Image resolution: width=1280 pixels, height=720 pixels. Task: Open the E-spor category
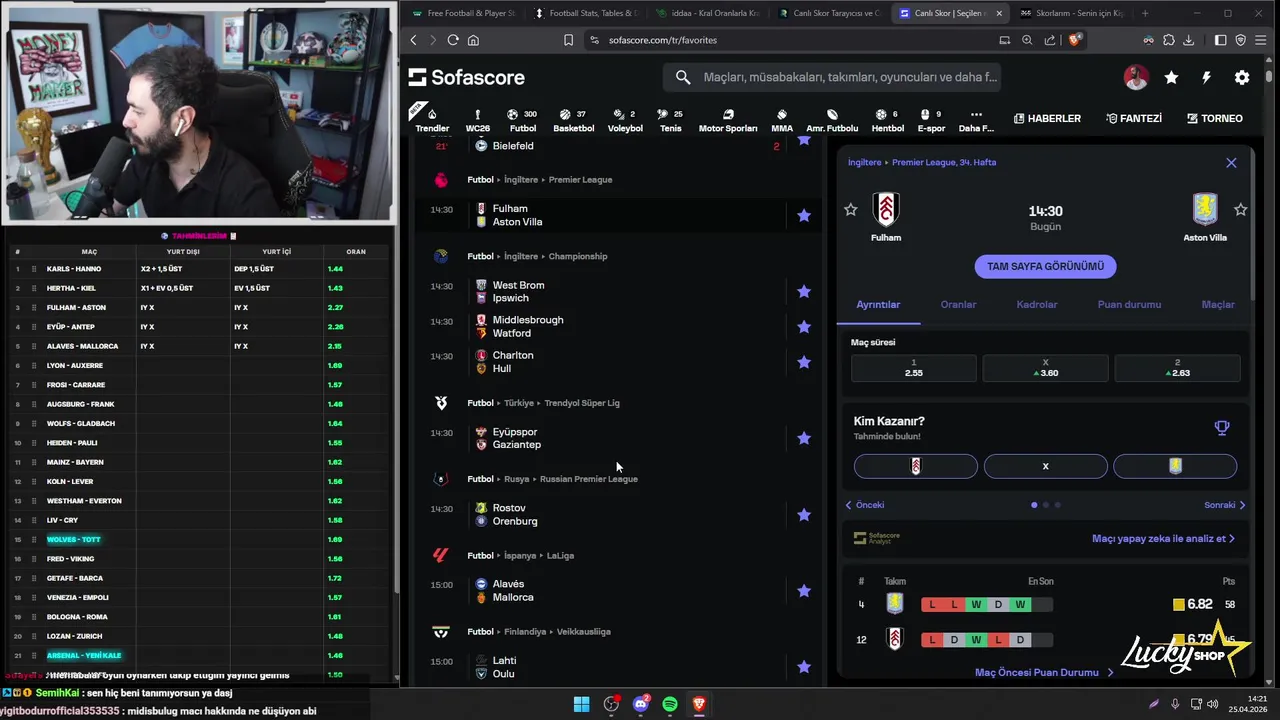point(931,120)
